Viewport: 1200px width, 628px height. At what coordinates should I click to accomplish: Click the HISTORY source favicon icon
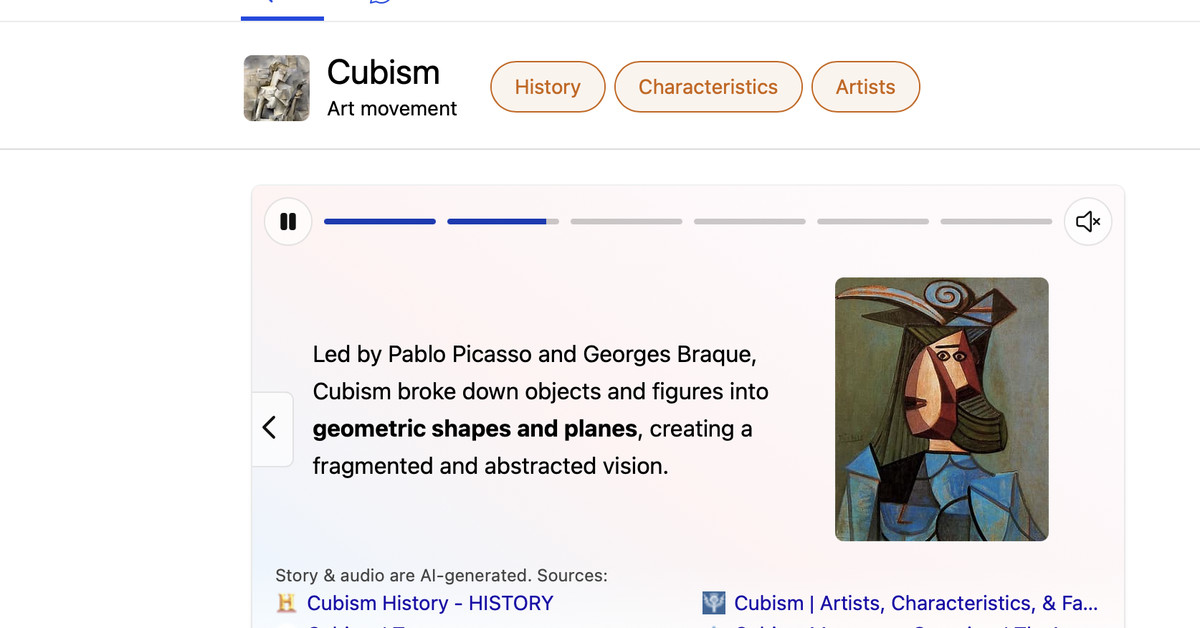287,603
